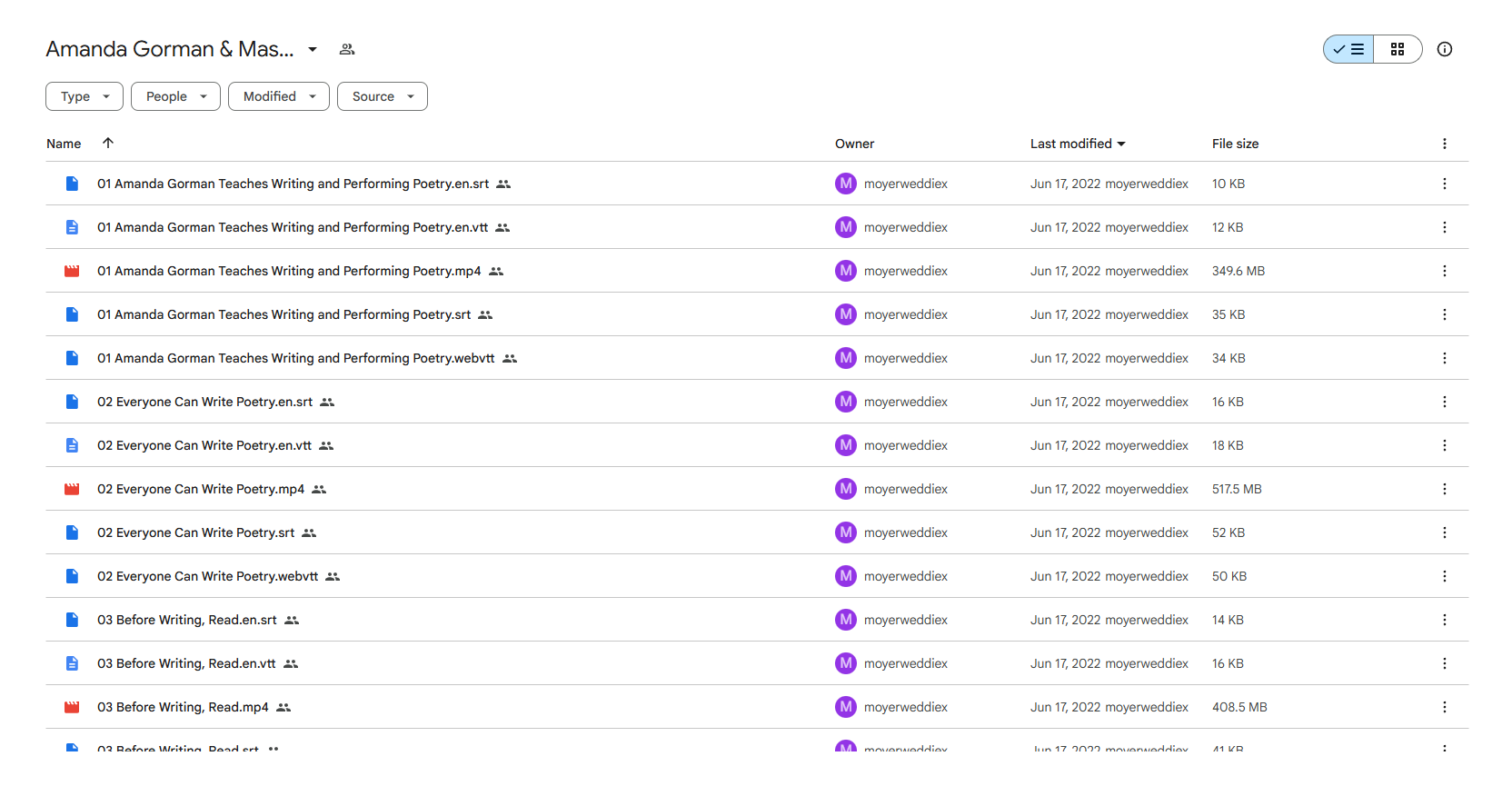
Task: Select 02 Everyone Can Write Poetry.webvtt
Action: coord(757,576)
